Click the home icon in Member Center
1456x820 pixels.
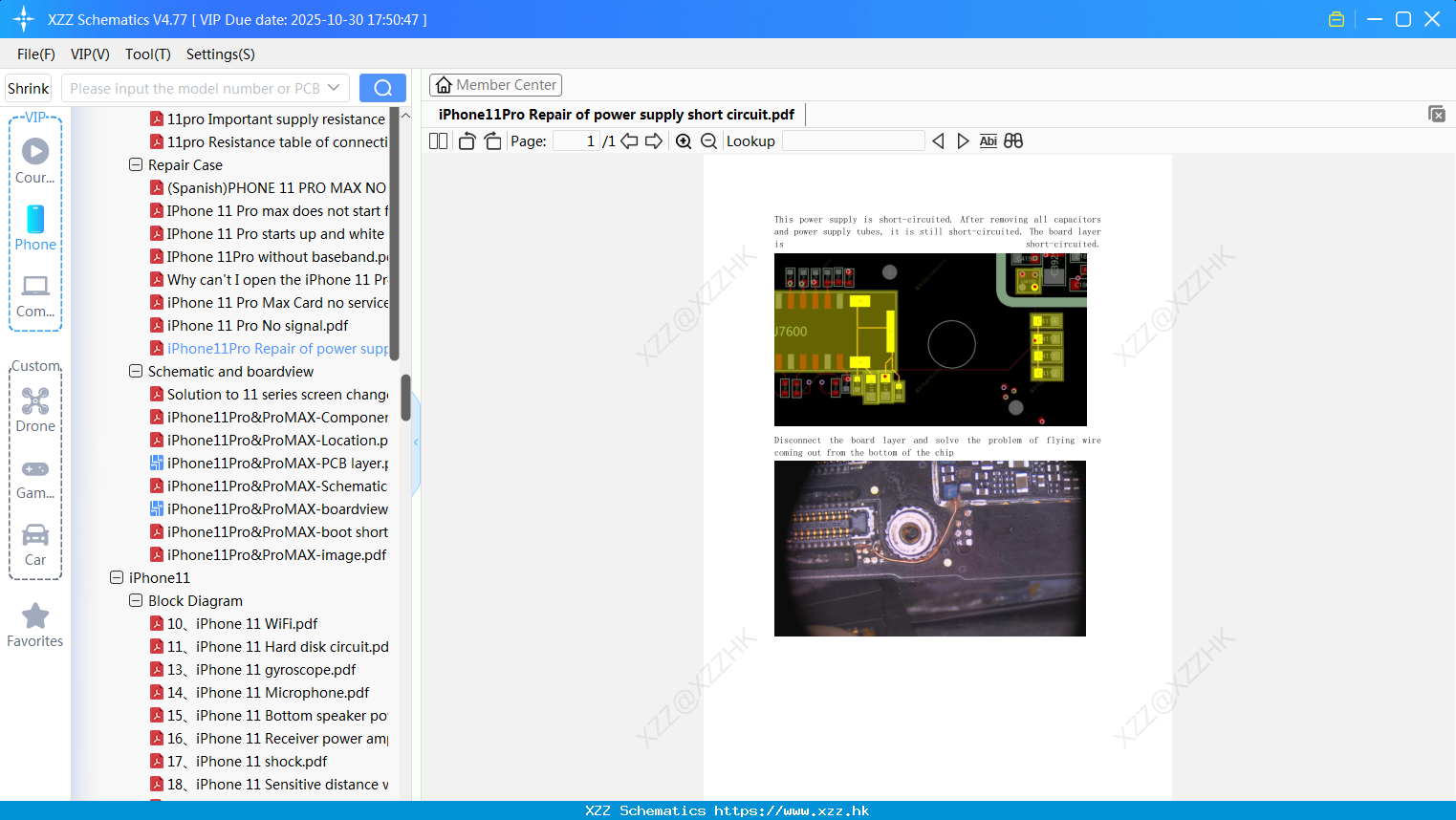pos(444,85)
